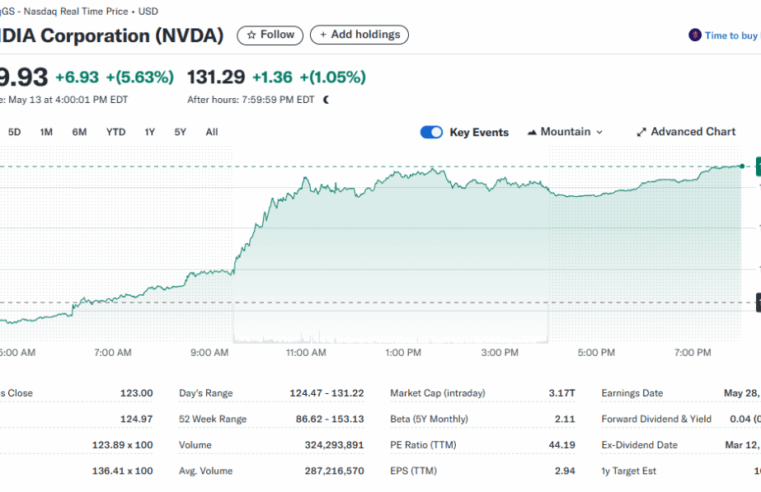The height and width of the screenshot is (492, 761).
Task: Select the 1M time range
Action: point(46,132)
